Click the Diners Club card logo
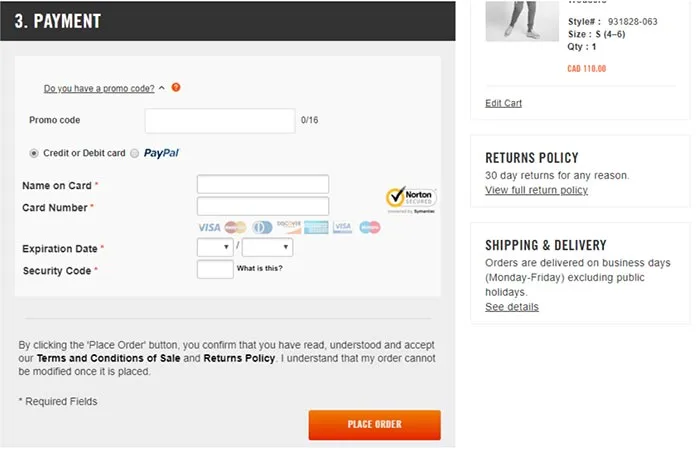Image resolution: width=700 pixels, height=450 pixels. click(262, 227)
